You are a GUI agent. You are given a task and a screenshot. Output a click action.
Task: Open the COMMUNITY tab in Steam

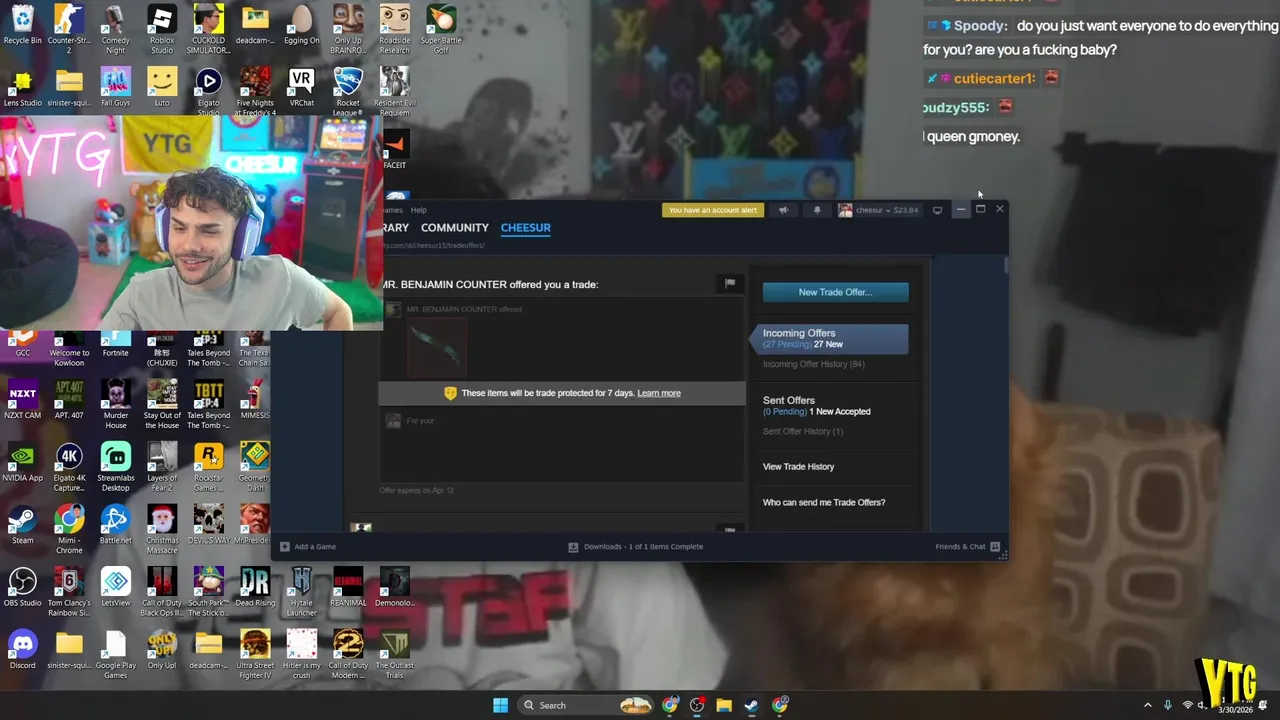[455, 228]
